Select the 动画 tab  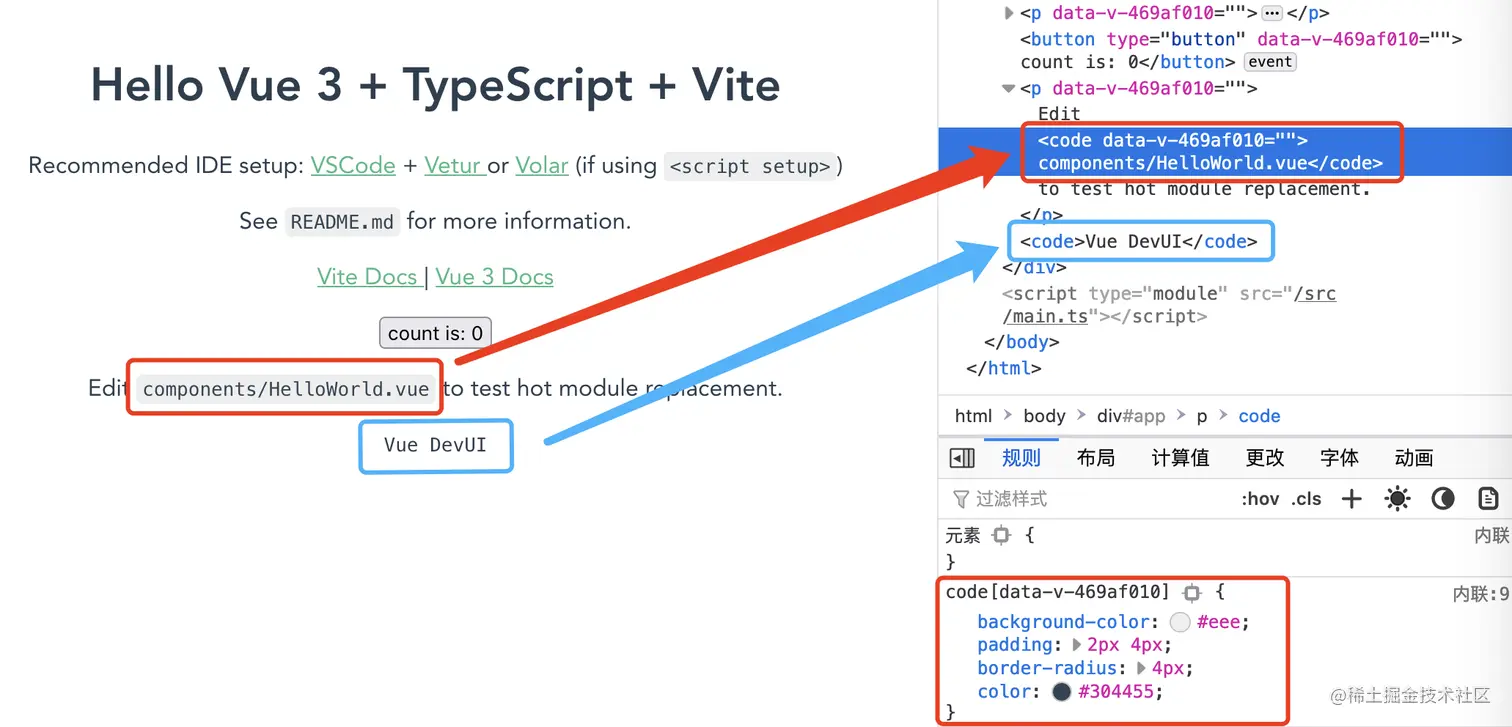tap(1414, 458)
